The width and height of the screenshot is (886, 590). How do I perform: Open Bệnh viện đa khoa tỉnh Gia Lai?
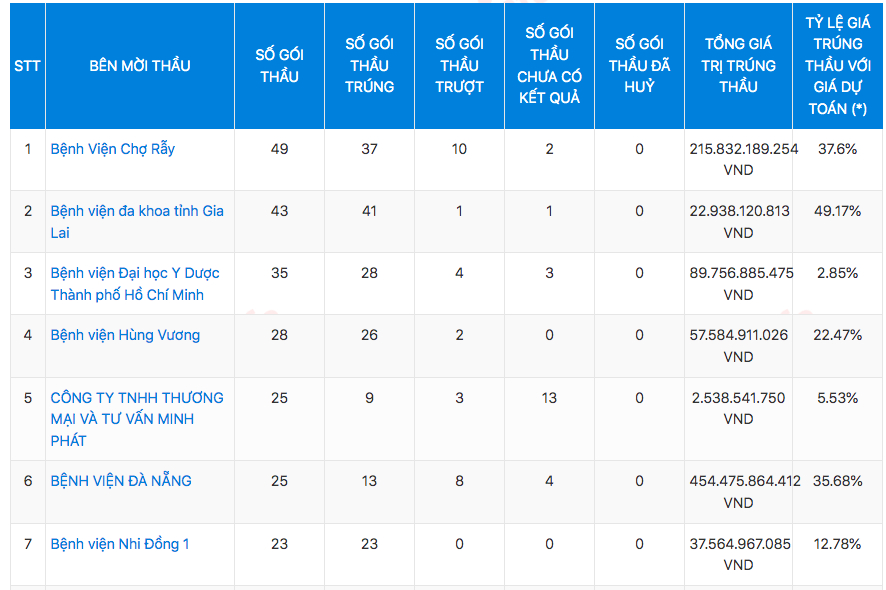[x=137, y=211]
